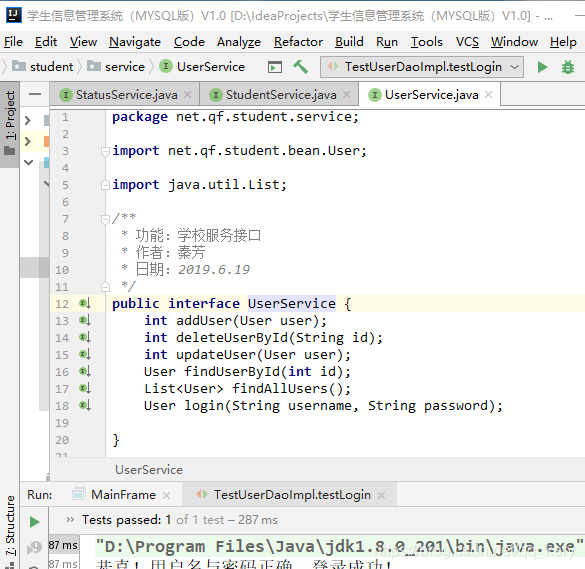Click the Build project hammer icon
585x569 pixels.
click(x=300, y=67)
